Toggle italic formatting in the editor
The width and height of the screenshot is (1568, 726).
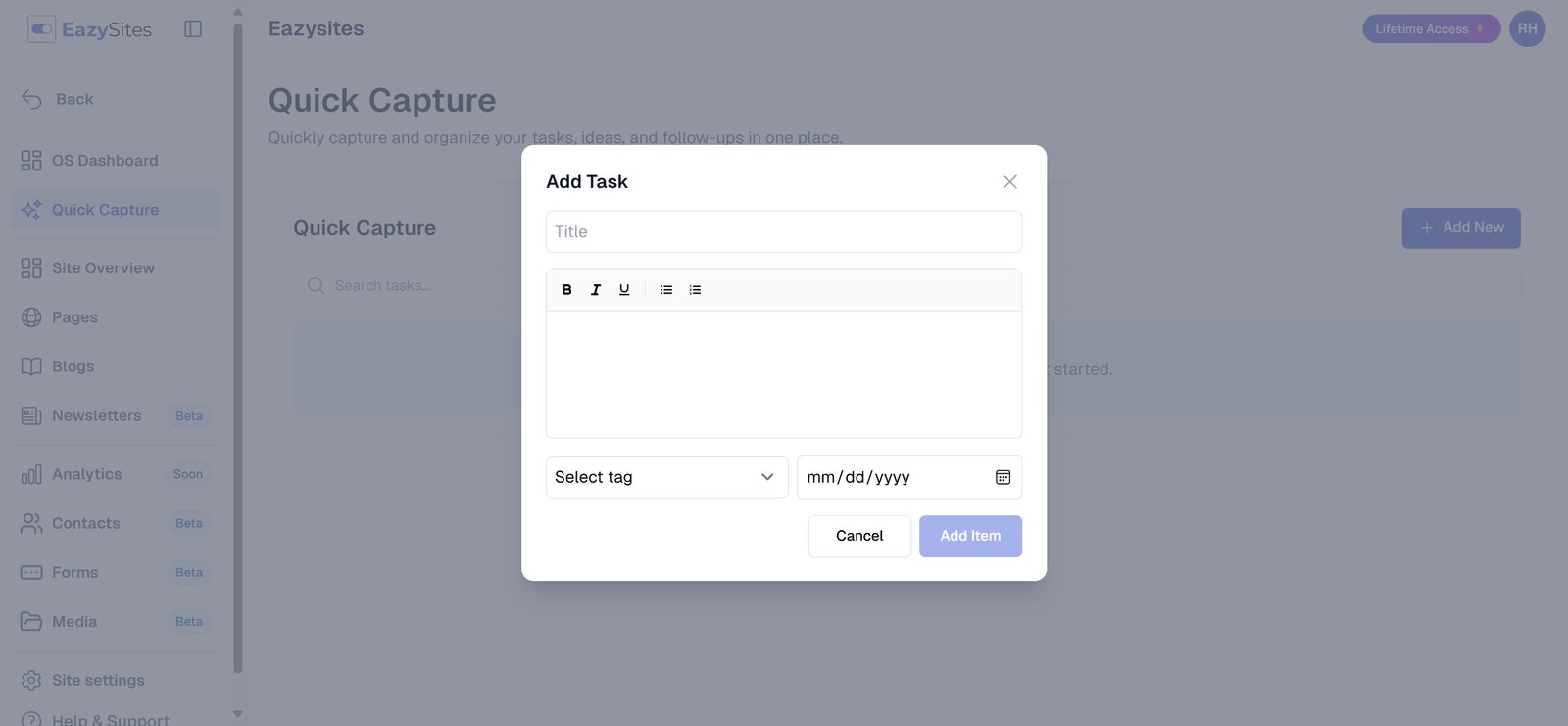coord(596,290)
